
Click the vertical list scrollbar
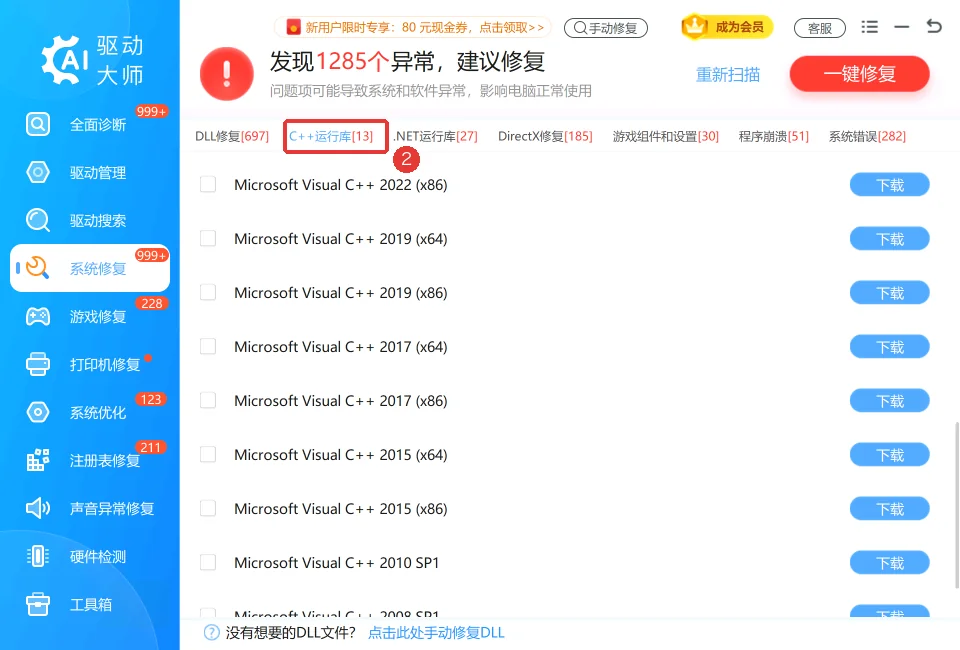[x=956, y=504]
